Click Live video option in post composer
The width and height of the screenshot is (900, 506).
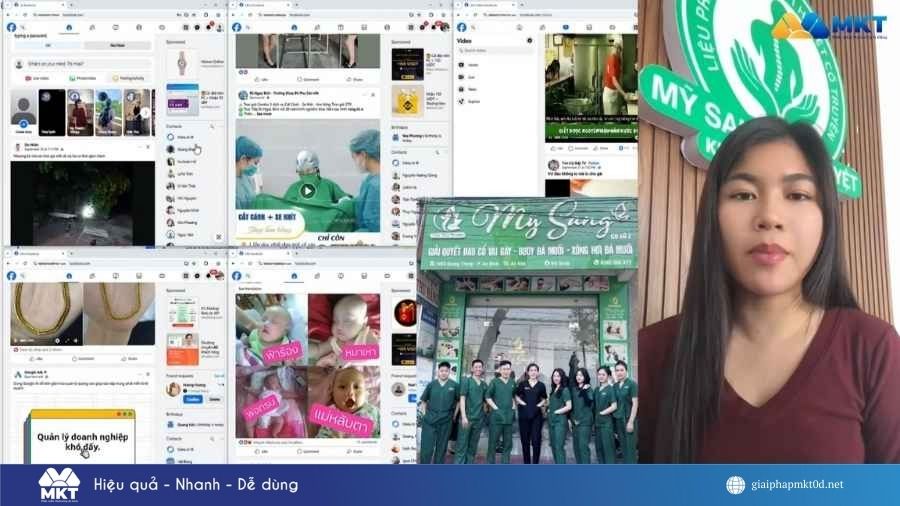pyautogui.click(x=40, y=78)
